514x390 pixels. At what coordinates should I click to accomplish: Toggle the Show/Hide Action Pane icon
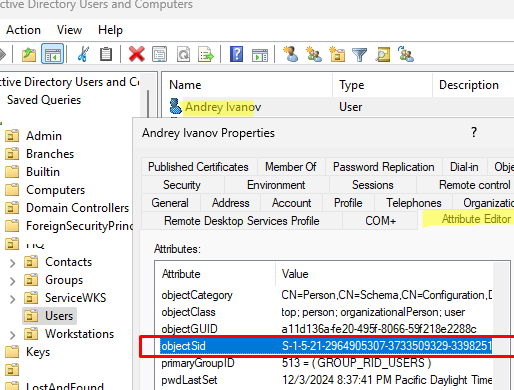click(x=260, y=54)
